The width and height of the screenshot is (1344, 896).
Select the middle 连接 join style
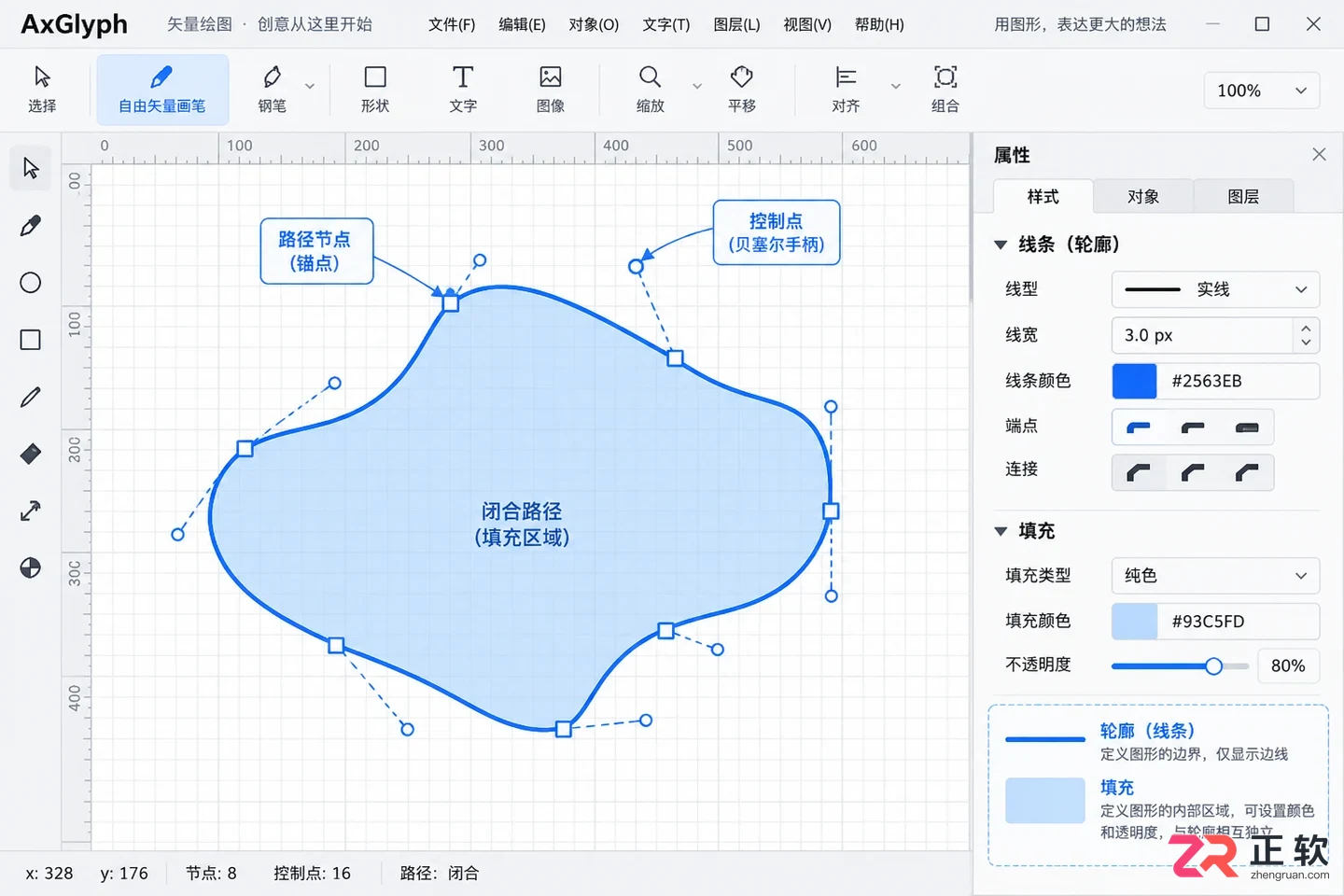pos(1193,472)
